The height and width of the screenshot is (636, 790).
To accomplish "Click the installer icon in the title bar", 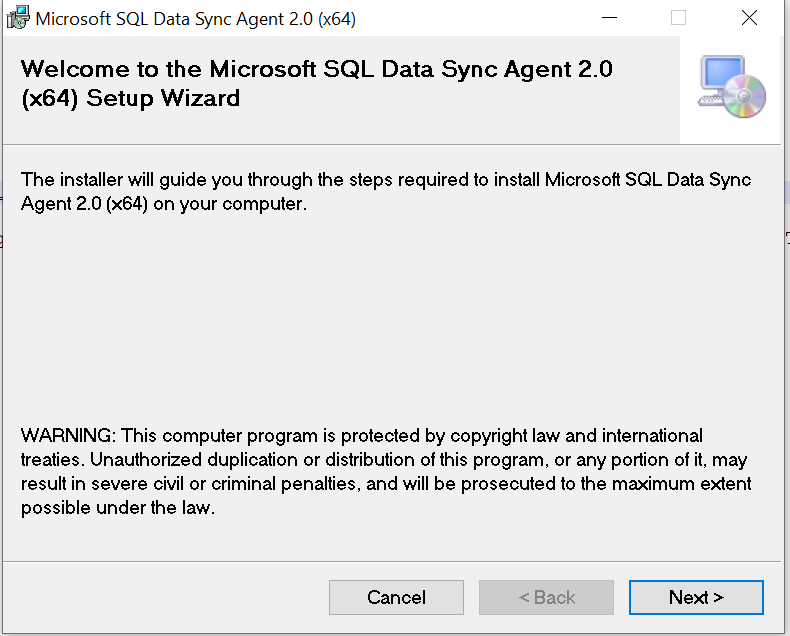I will click(18, 18).
